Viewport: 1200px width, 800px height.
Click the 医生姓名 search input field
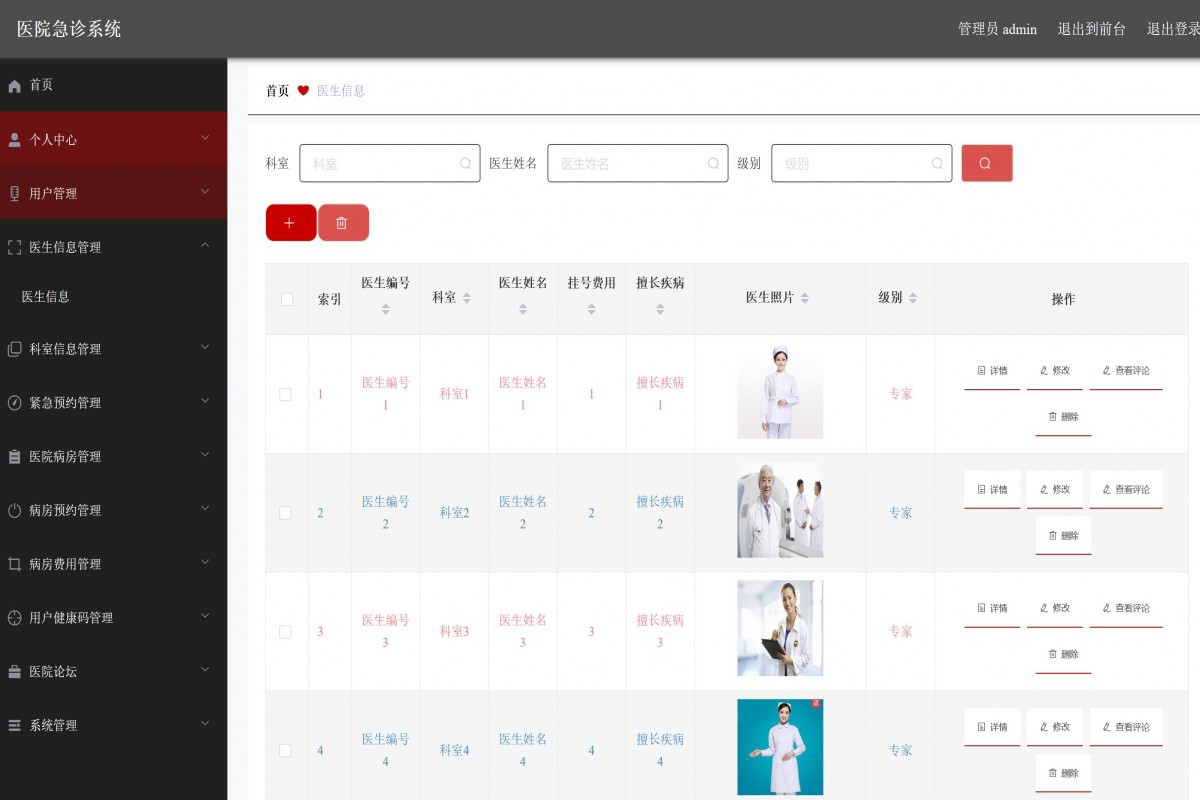click(x=637, y=163)
